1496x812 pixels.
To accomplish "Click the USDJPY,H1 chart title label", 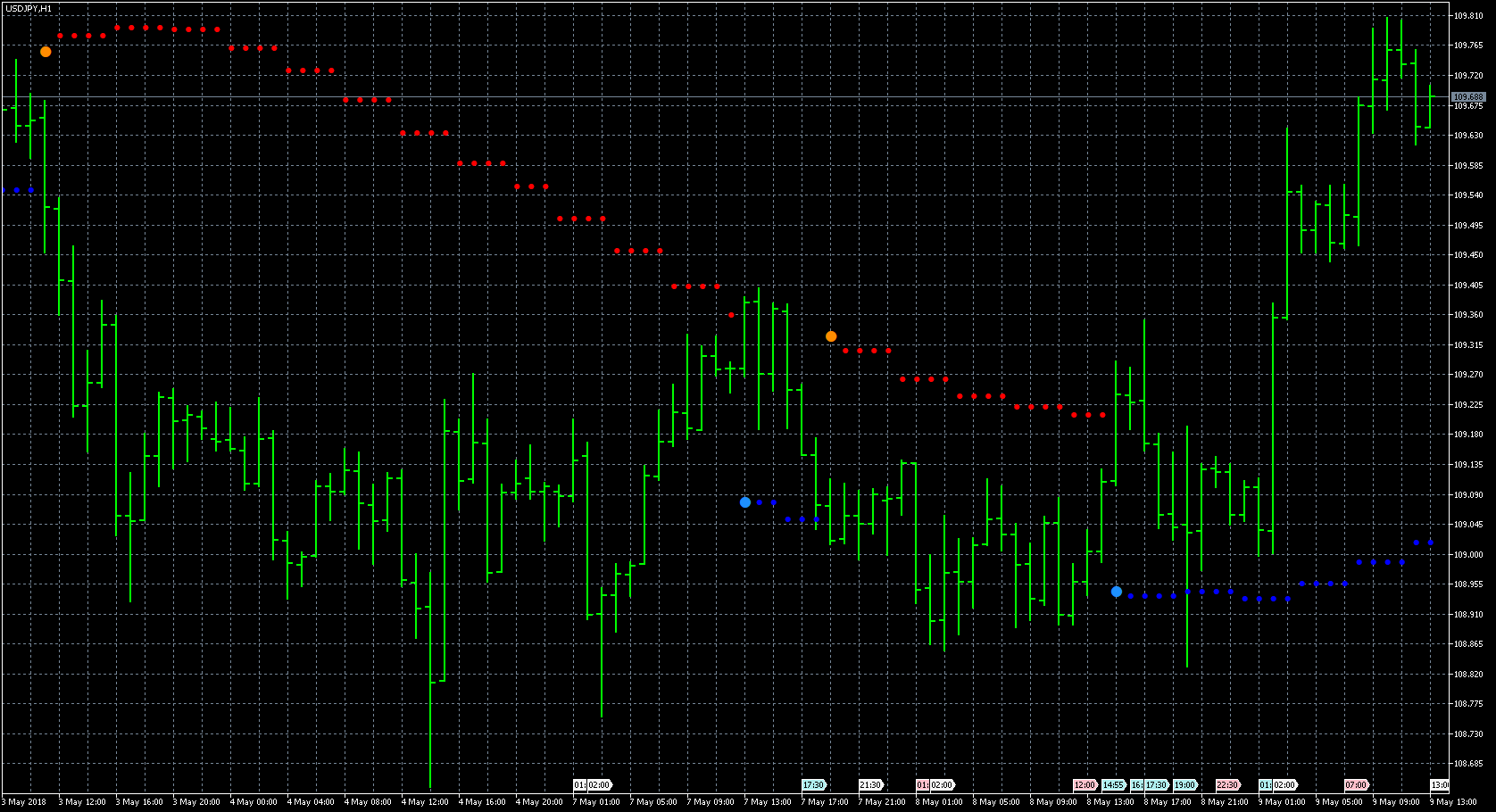I will [x=29, y=9].
